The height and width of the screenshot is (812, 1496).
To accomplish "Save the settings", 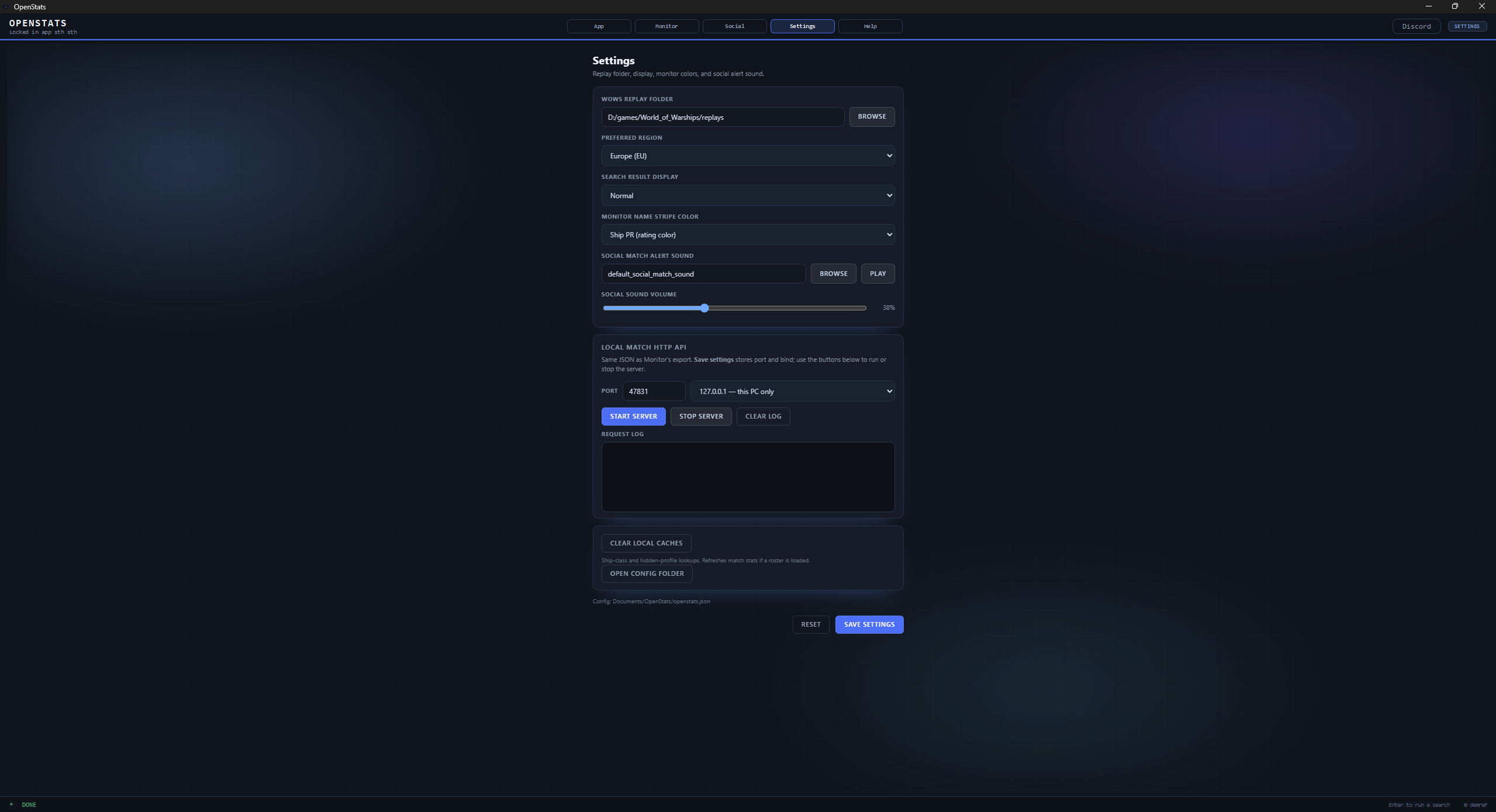I will (x=869, y=624).
